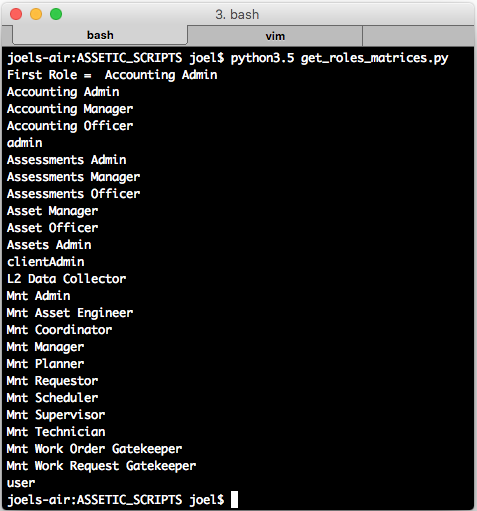
Task: Click the 'user' output line
Action: click(21, 483)
